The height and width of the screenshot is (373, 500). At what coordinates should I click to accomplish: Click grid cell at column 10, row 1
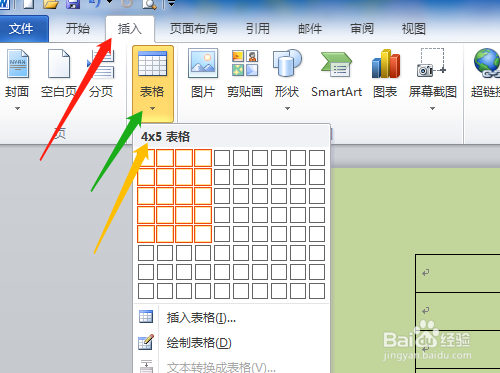click(317, 158)
